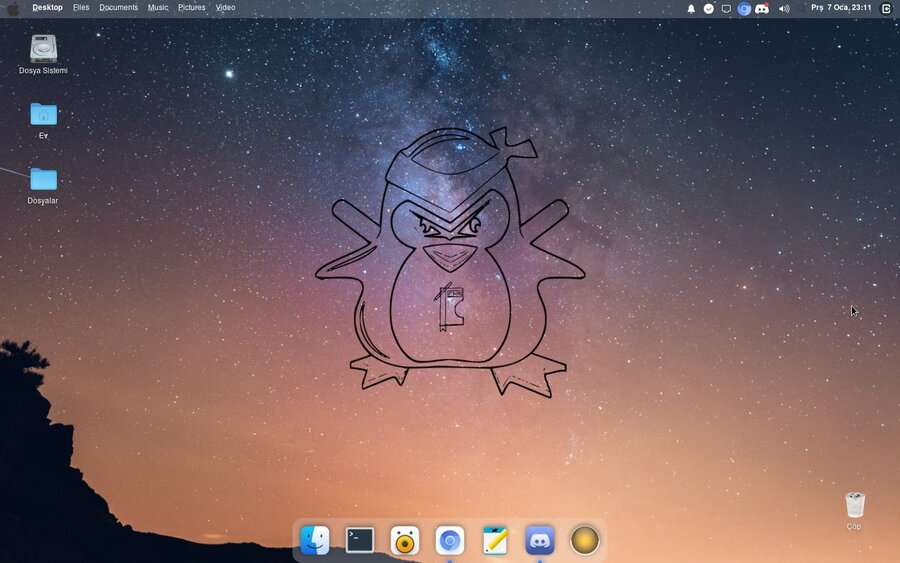
Task: Open the Ev home folder on desktop
Action: point(43,120)
